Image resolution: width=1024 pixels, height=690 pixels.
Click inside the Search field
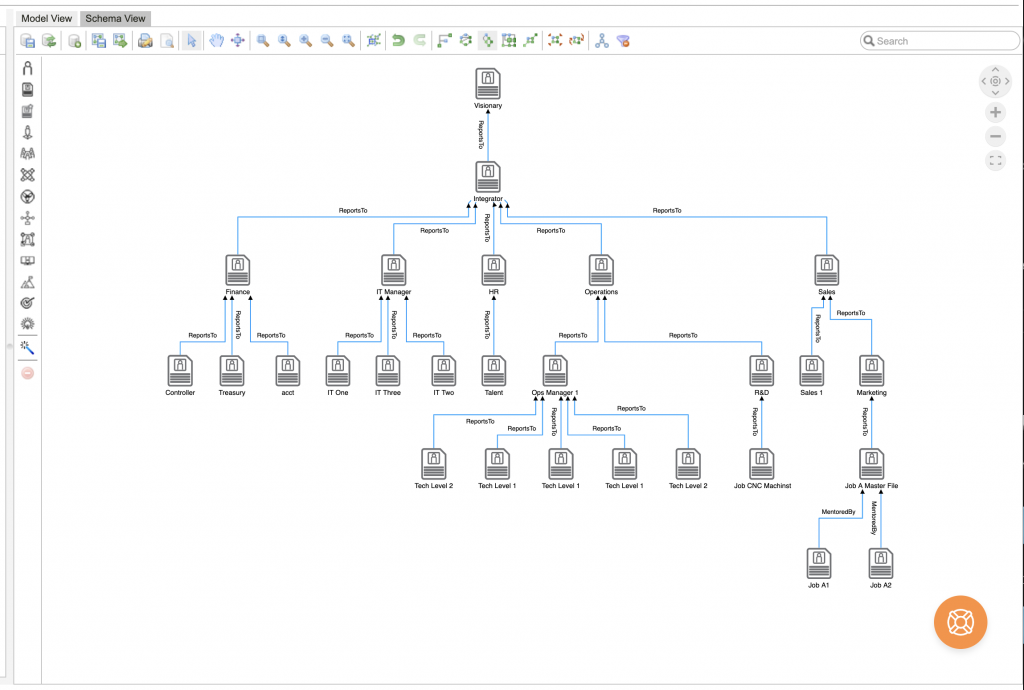pyautogui.click(x=938, y=40)
